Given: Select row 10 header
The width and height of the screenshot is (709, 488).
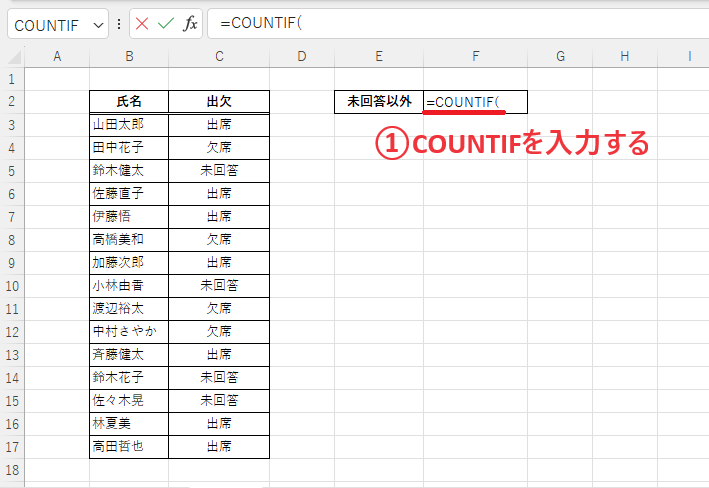Looking at the screenshot, I should pyautogui.click(x=12, y=286).
